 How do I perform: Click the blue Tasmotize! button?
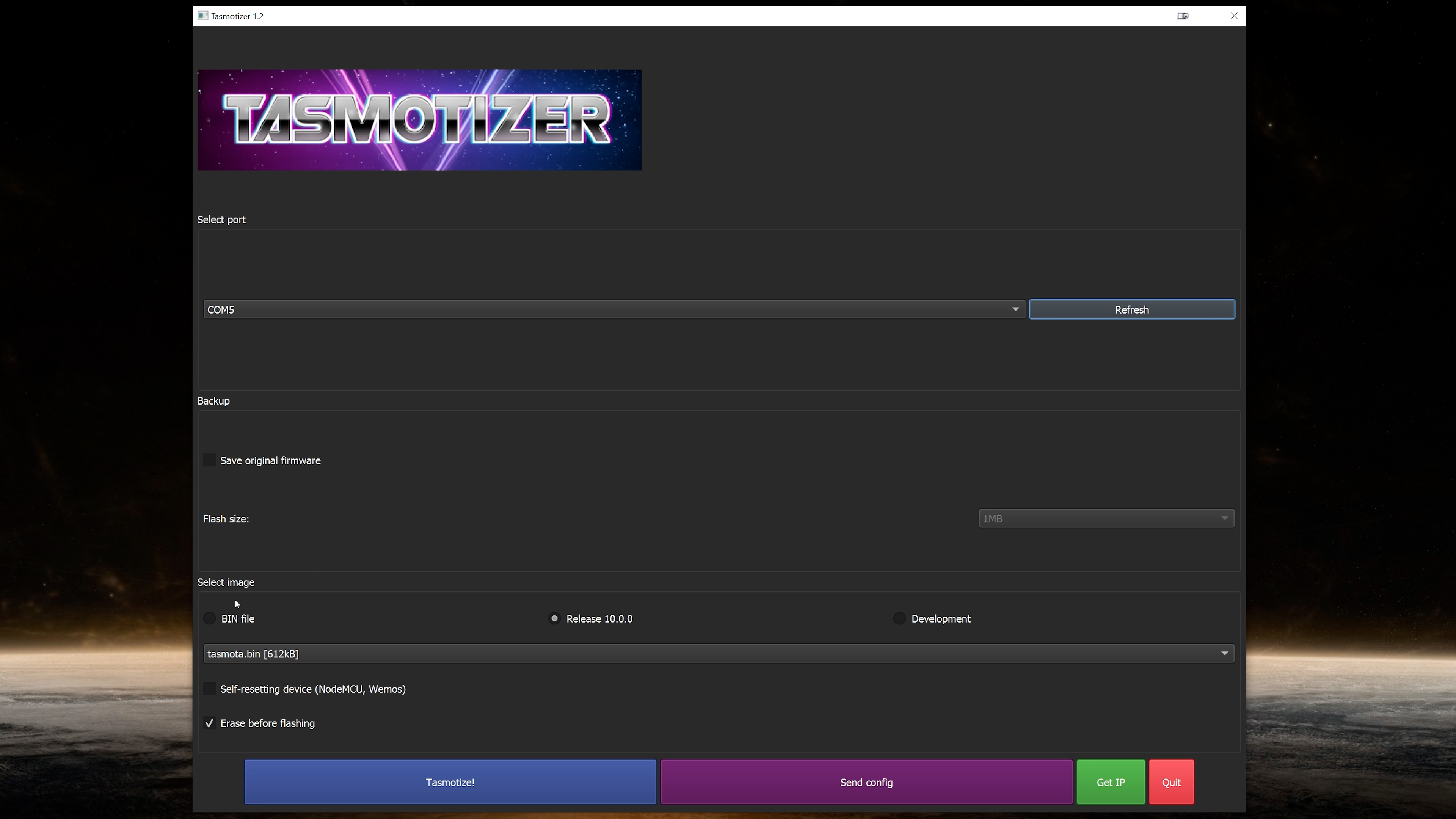(450, 782)
